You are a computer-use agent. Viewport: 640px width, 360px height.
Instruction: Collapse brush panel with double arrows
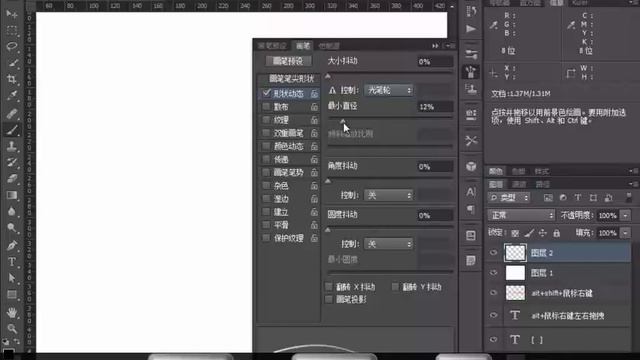pyautogui.click(x=436, y=46)
